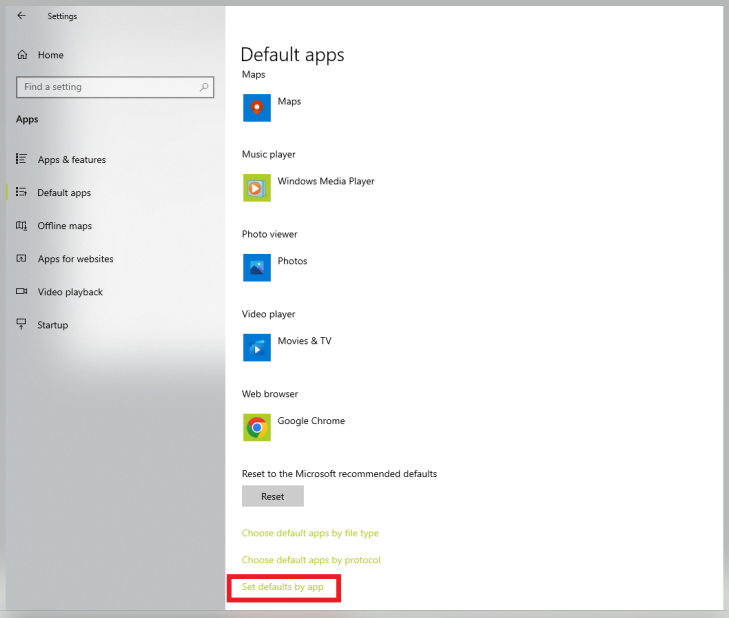Click the Apps for websites icon
The image size is (729, 618).
[x=21, y=259]
